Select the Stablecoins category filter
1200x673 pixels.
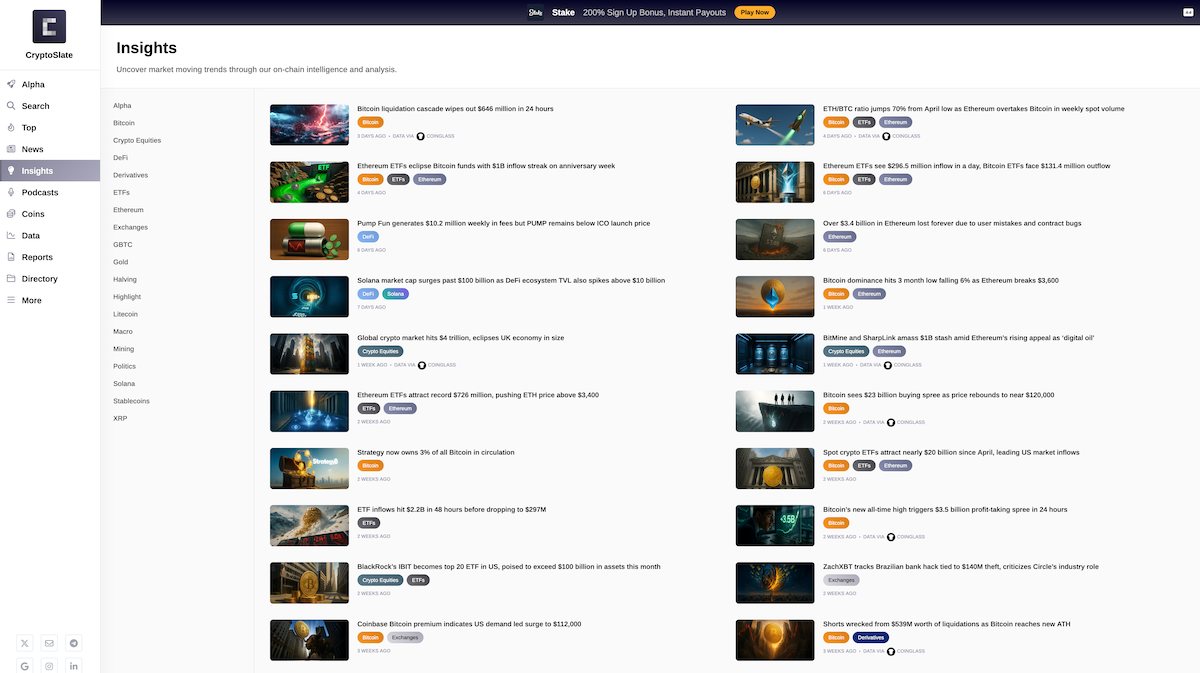132,401
